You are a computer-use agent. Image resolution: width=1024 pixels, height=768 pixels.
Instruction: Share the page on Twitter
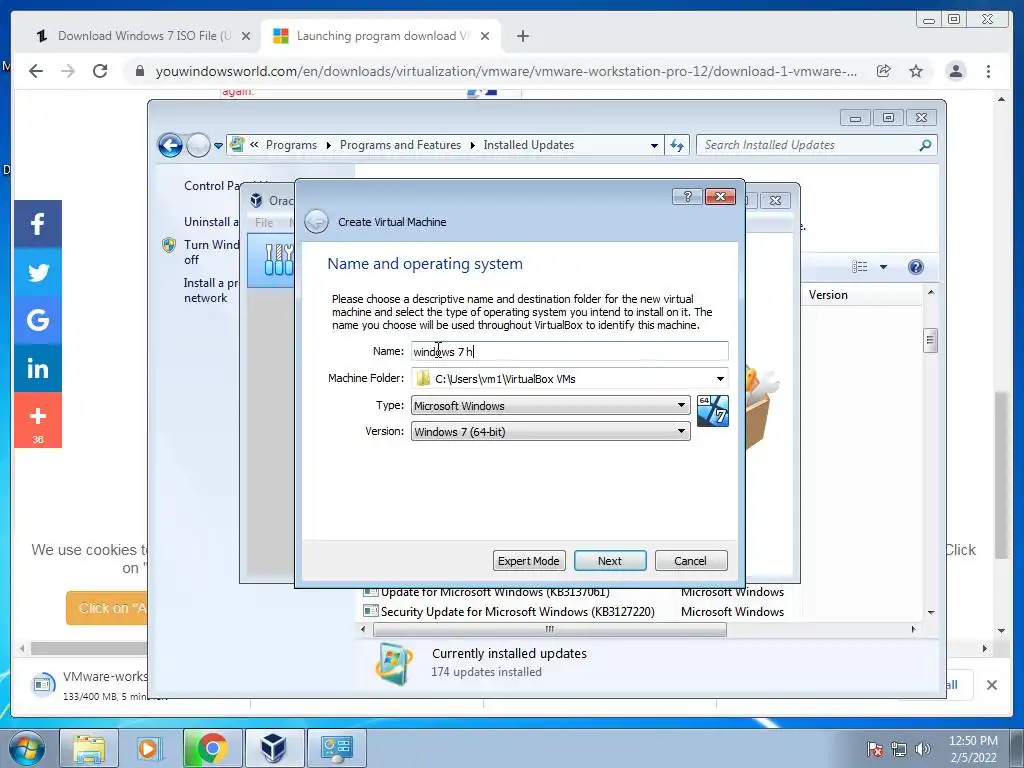(x=38, y=272)
